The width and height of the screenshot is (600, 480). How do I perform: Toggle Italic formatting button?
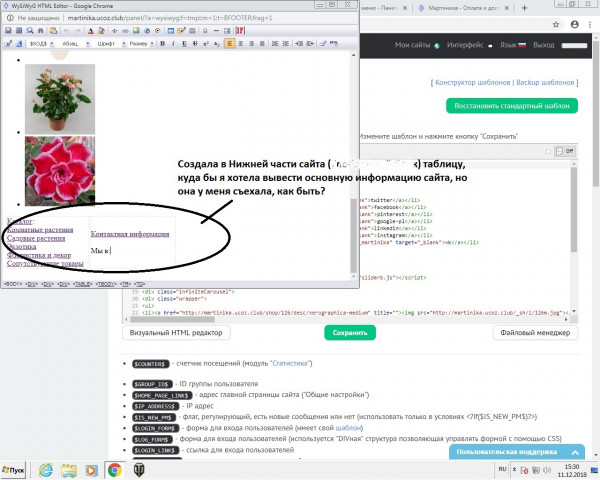coord(173,44)
